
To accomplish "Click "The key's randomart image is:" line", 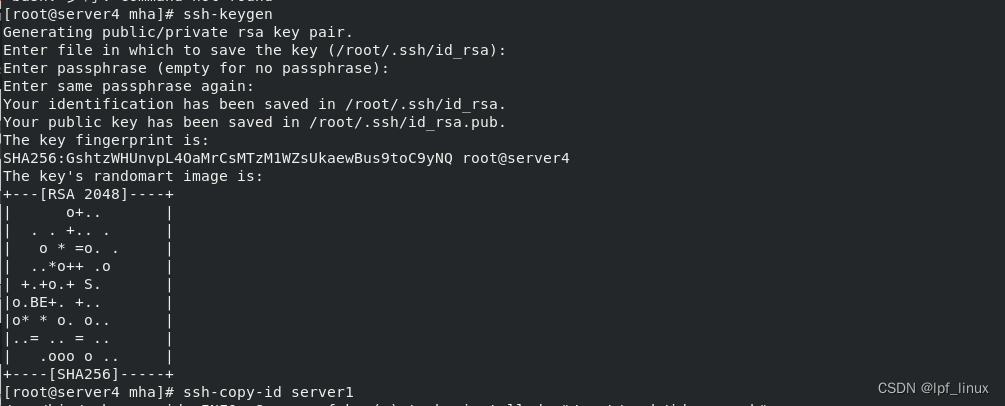I will click(132, 176).
